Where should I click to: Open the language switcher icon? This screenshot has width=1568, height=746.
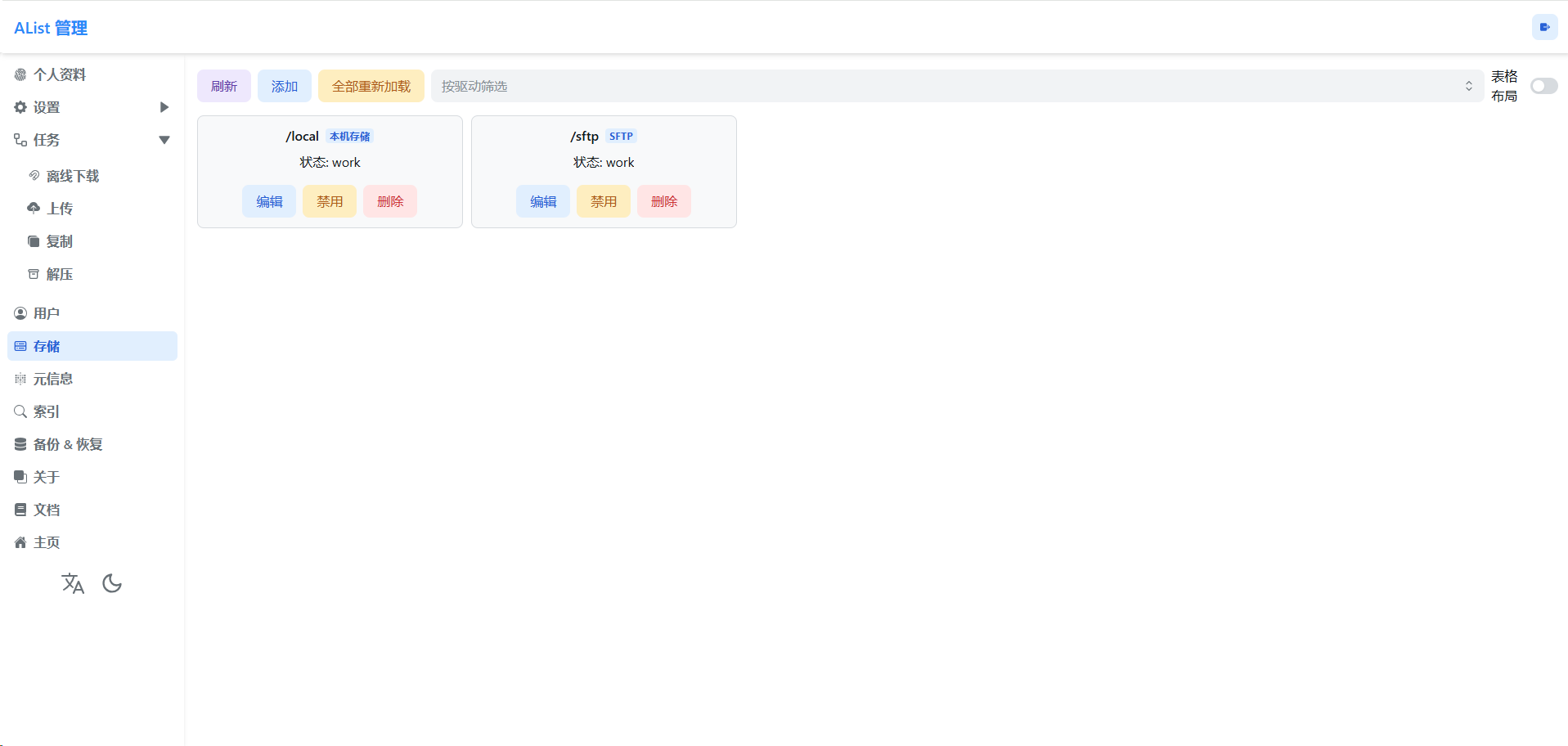[73, 583]
